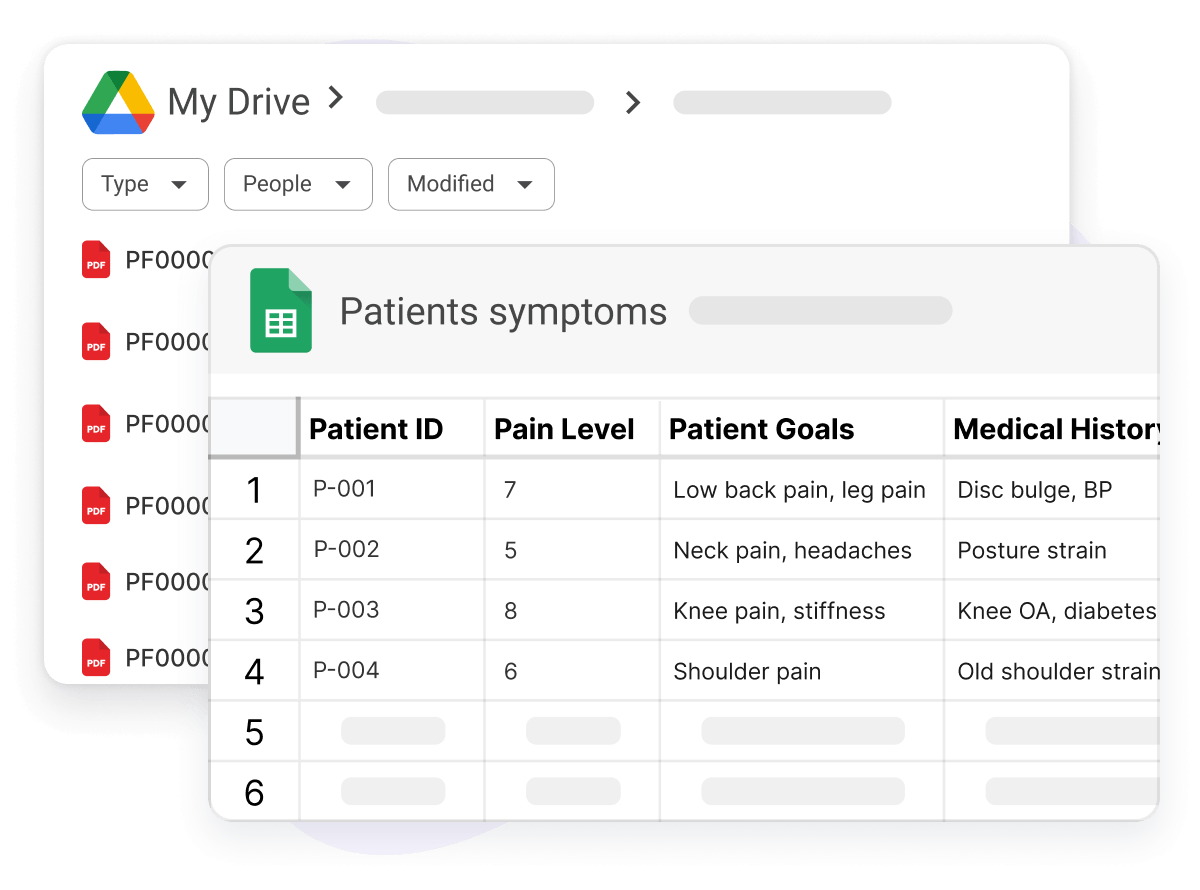Click the third PDF file icon

96,424
